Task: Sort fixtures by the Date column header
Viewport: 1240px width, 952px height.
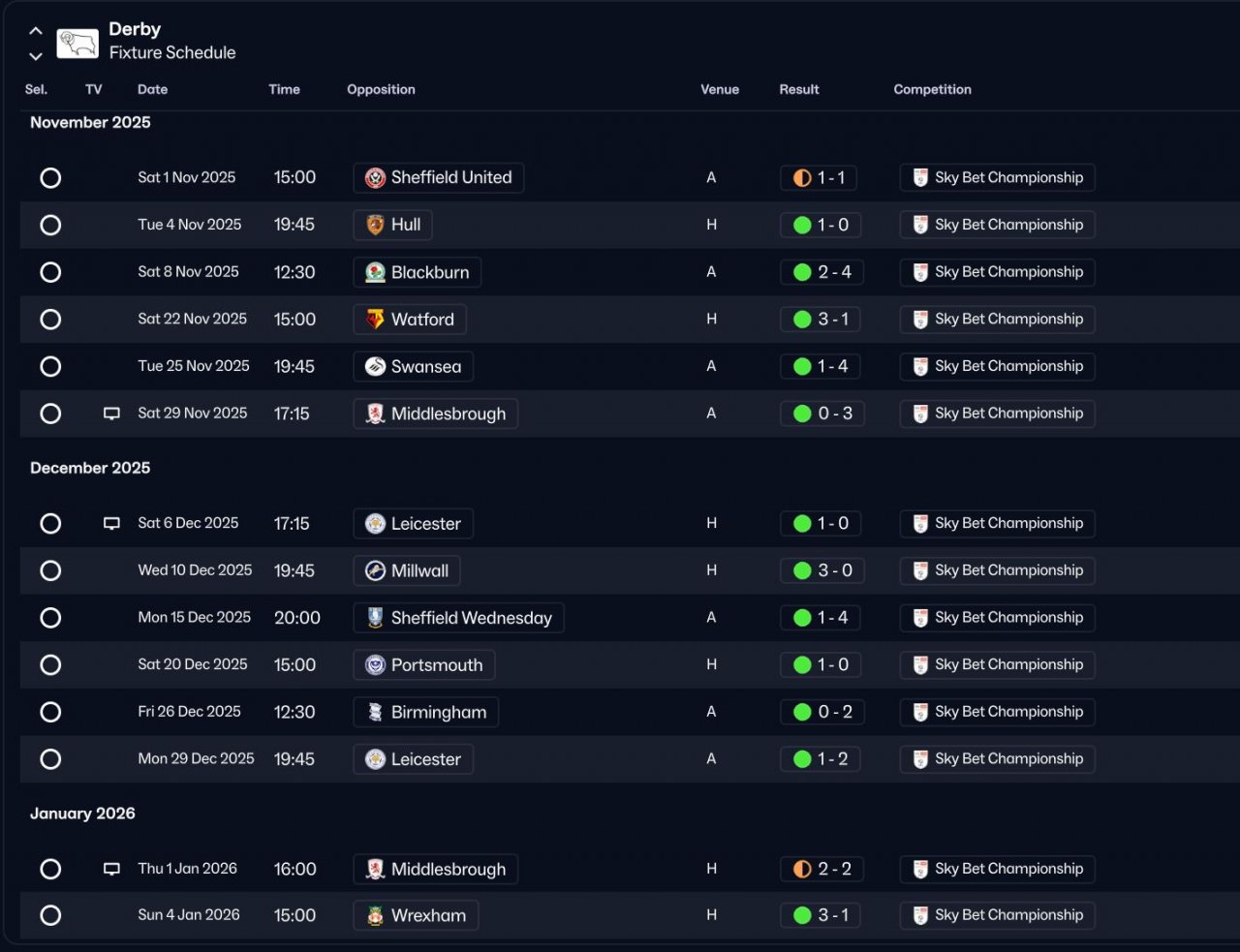Action: [x=152, y=89]
